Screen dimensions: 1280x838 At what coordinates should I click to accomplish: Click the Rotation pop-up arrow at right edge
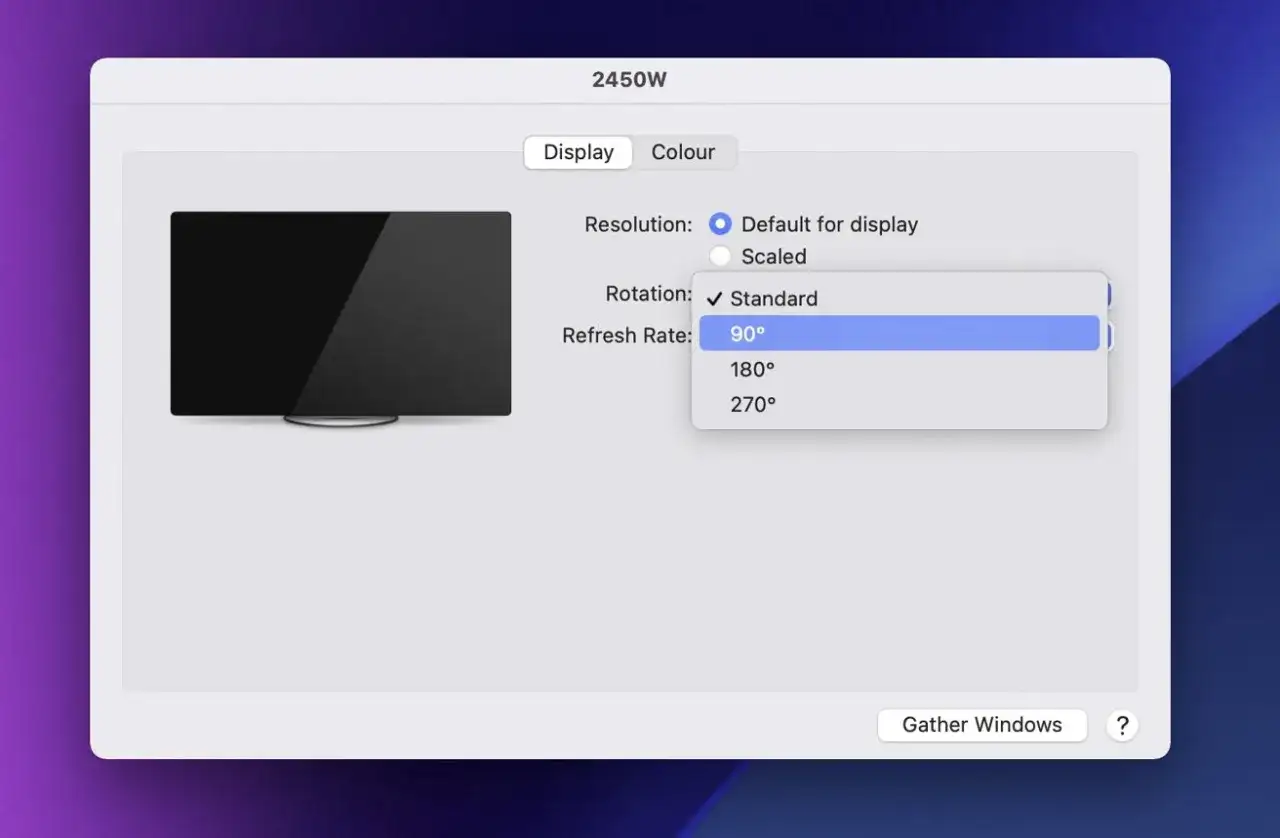click(1109, 294)
